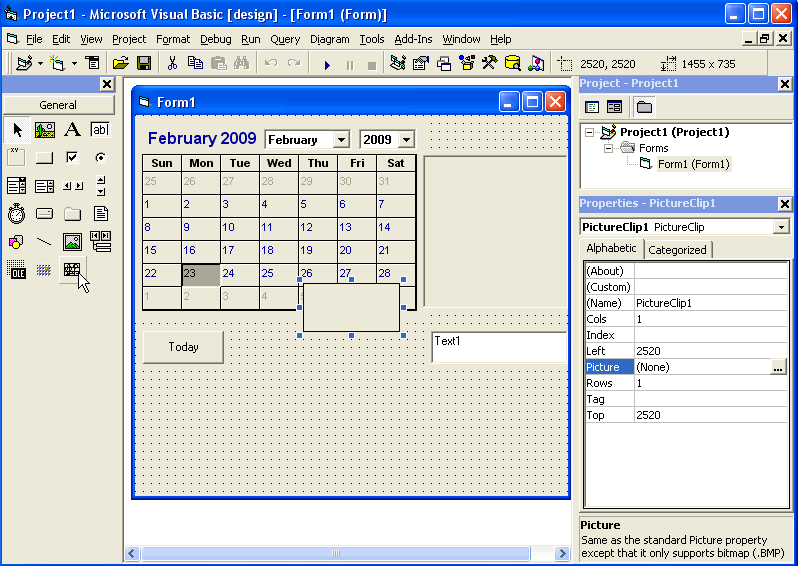Open the year dropdown showing 2009
Screen dimensions: 798x566
(x=406, y=139)
